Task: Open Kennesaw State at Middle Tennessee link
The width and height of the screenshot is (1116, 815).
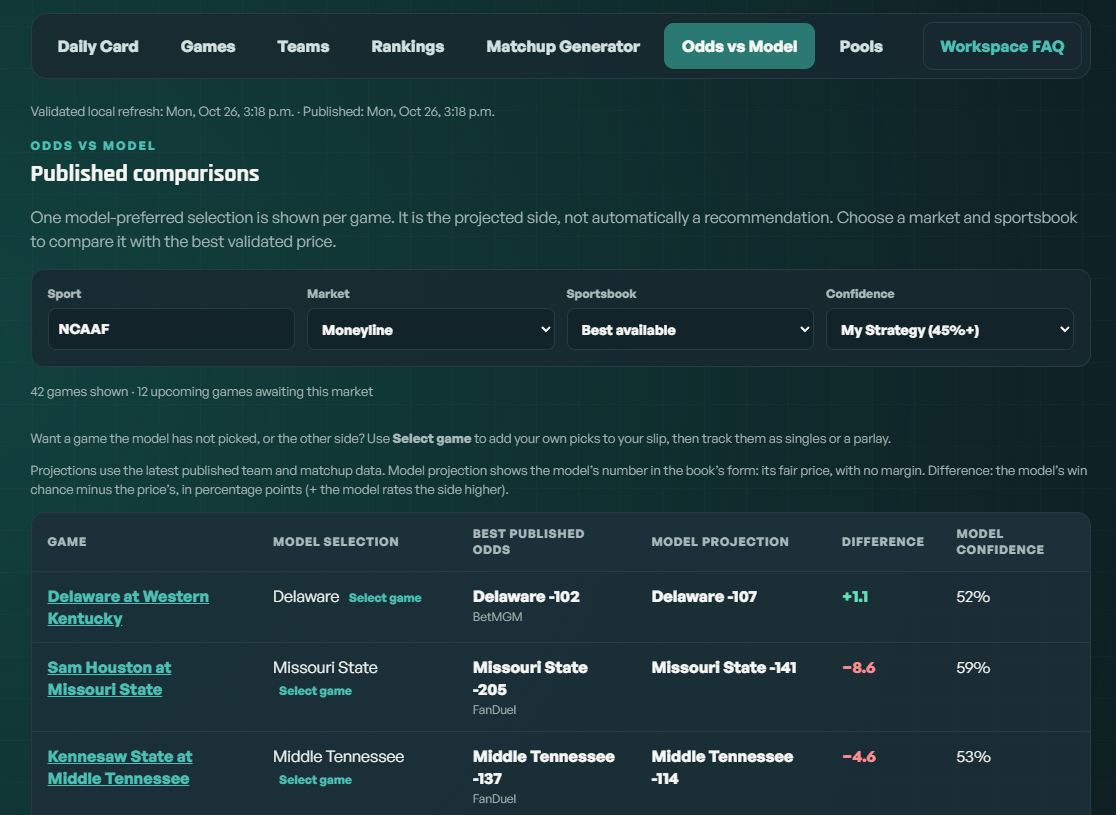Action: pyautogui.click(x=120, y=767)
